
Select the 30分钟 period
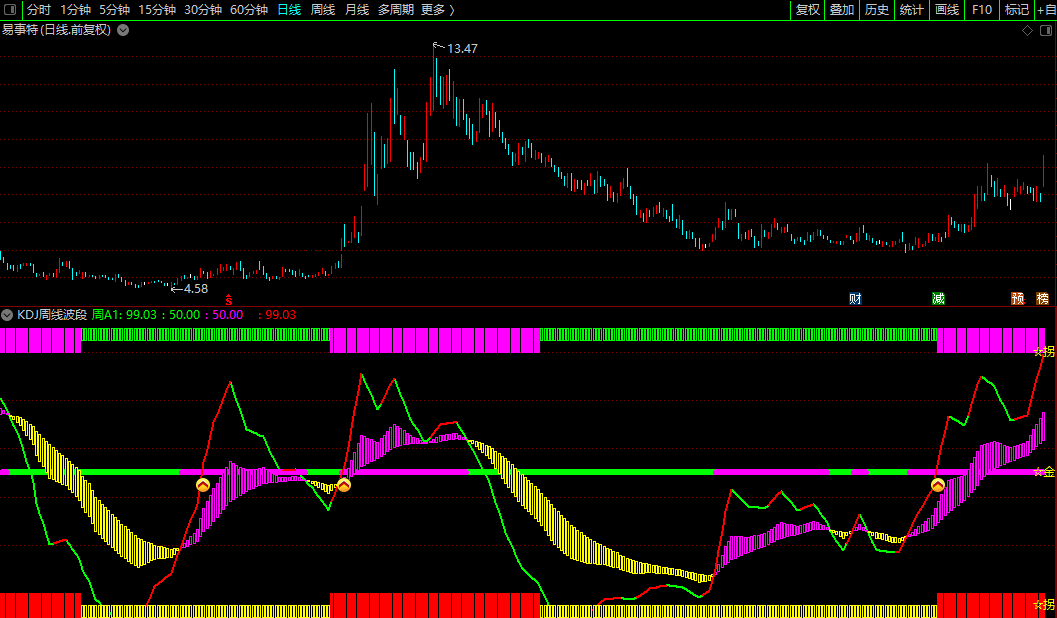pos(203,10)
